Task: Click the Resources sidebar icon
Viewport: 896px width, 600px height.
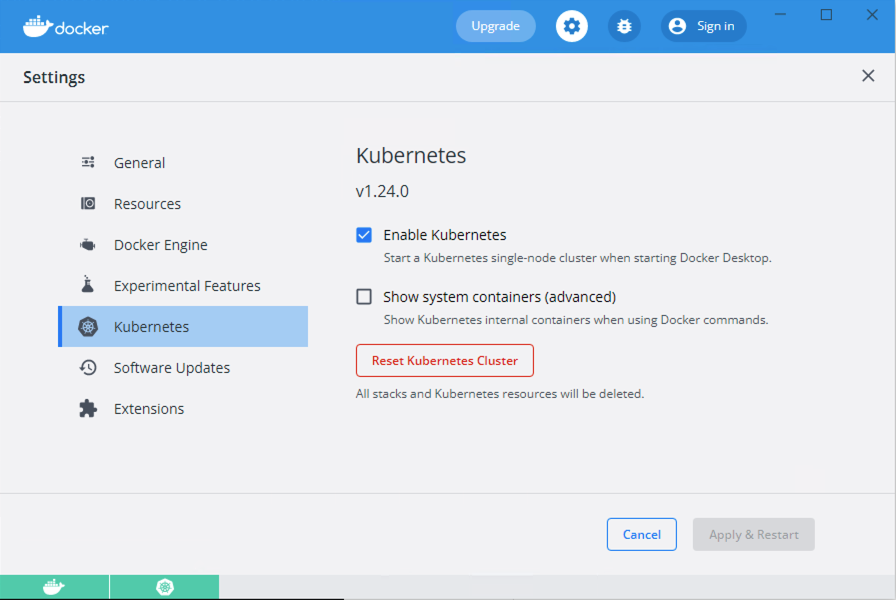Action: click(x=88, y=204)
